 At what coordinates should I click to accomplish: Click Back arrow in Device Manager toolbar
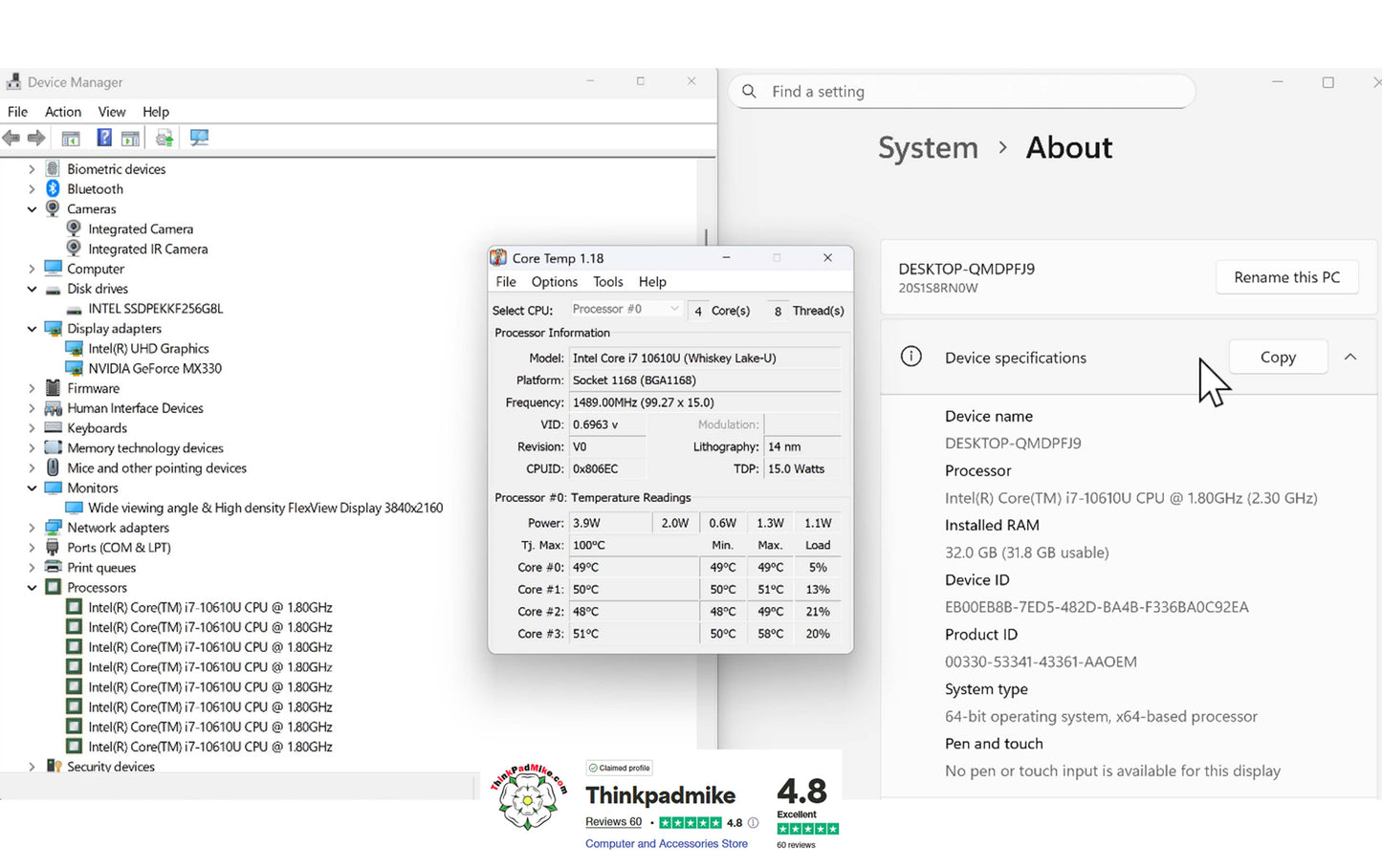[11, 138]
